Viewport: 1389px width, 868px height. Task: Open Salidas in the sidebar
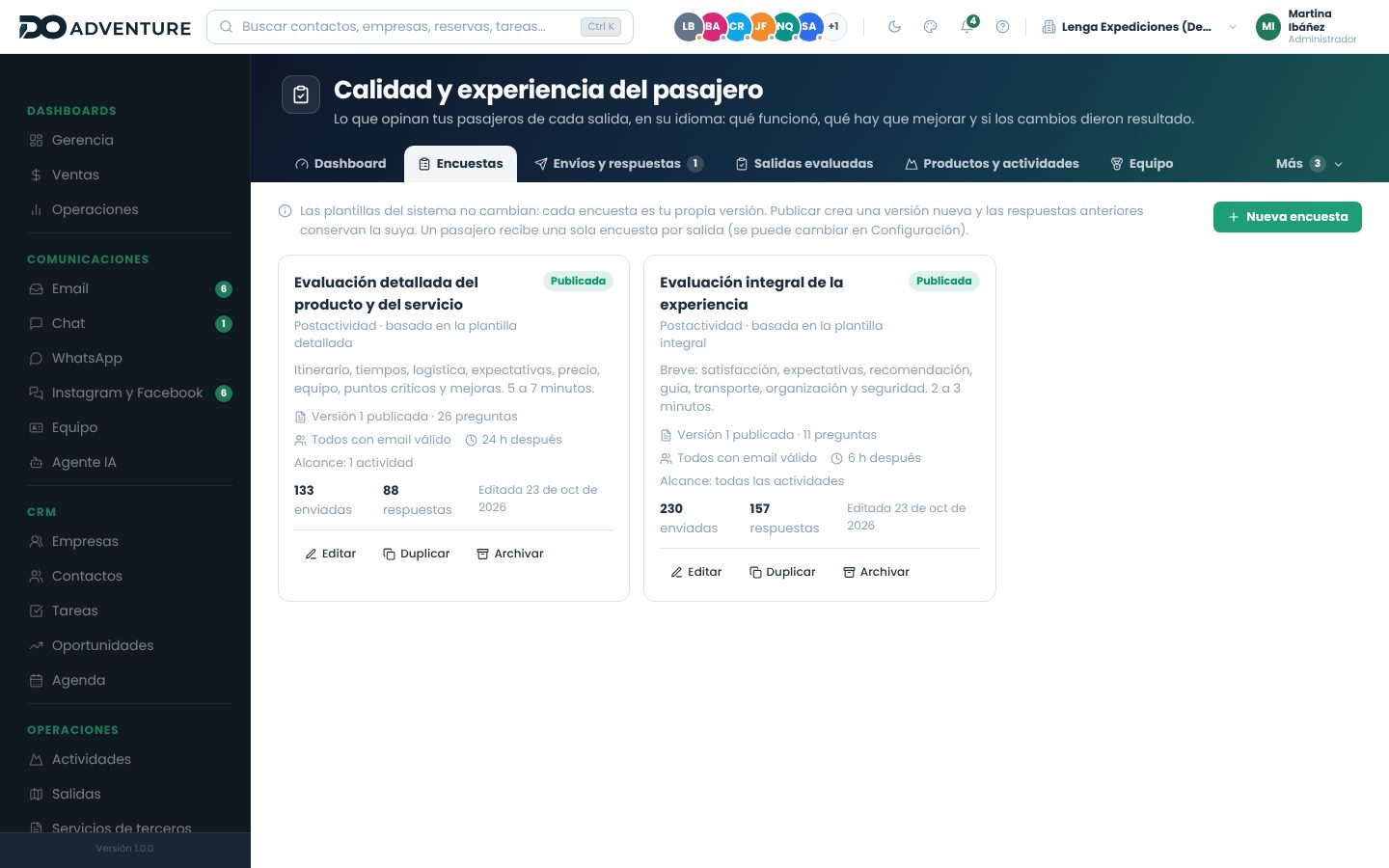[x=130, y=794]
